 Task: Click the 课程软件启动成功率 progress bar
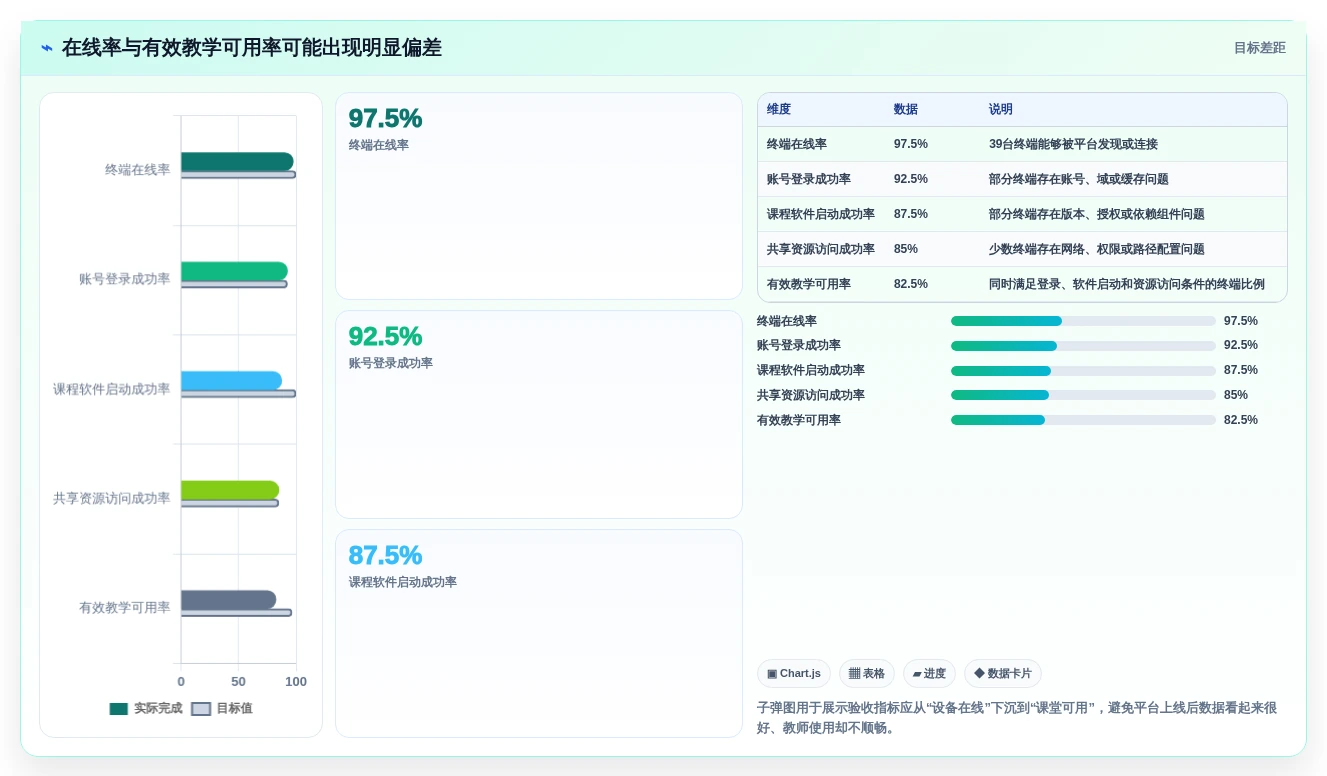[1083, 371]
